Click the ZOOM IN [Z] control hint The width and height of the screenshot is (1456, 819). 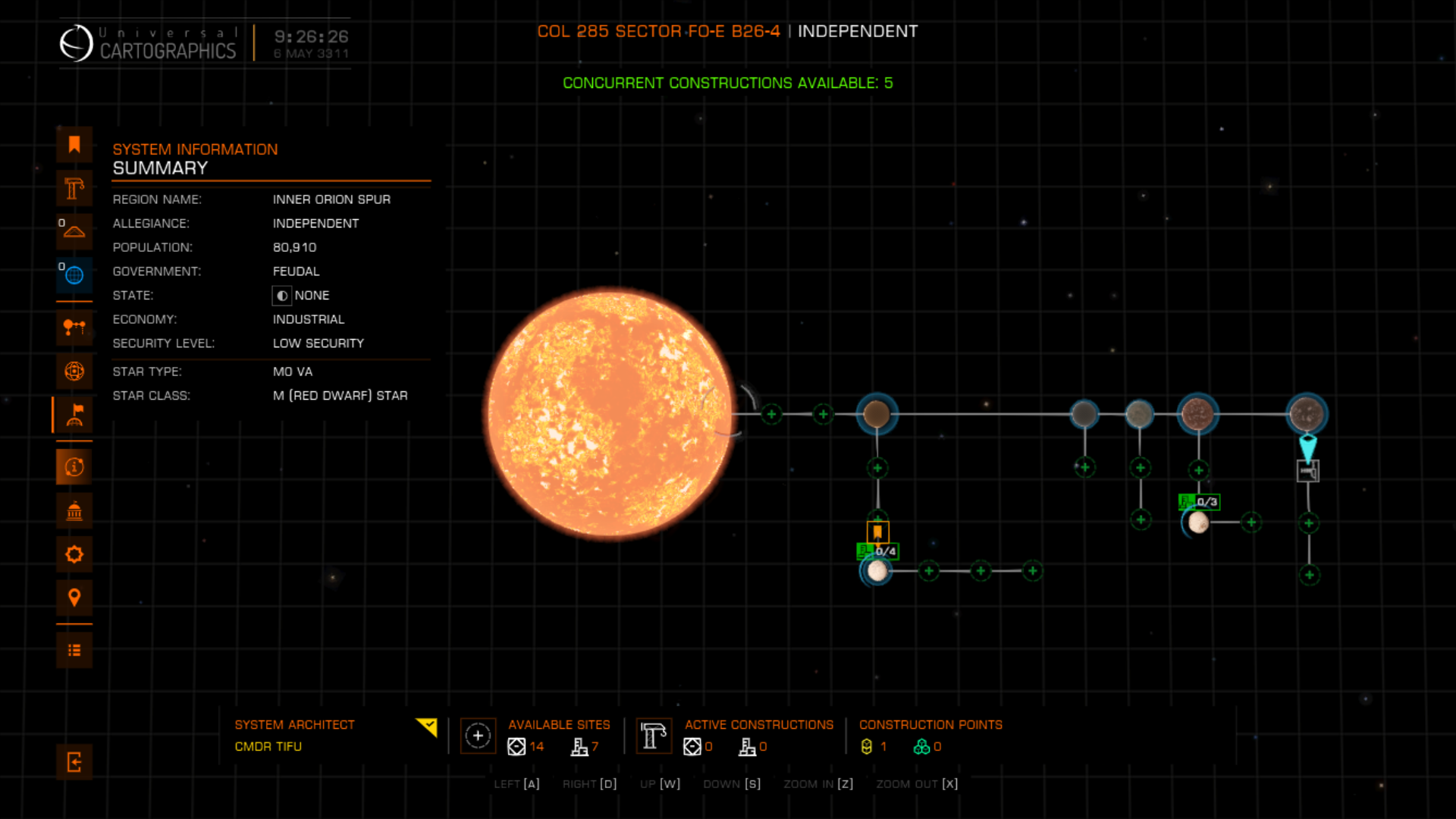click(818, 784)
